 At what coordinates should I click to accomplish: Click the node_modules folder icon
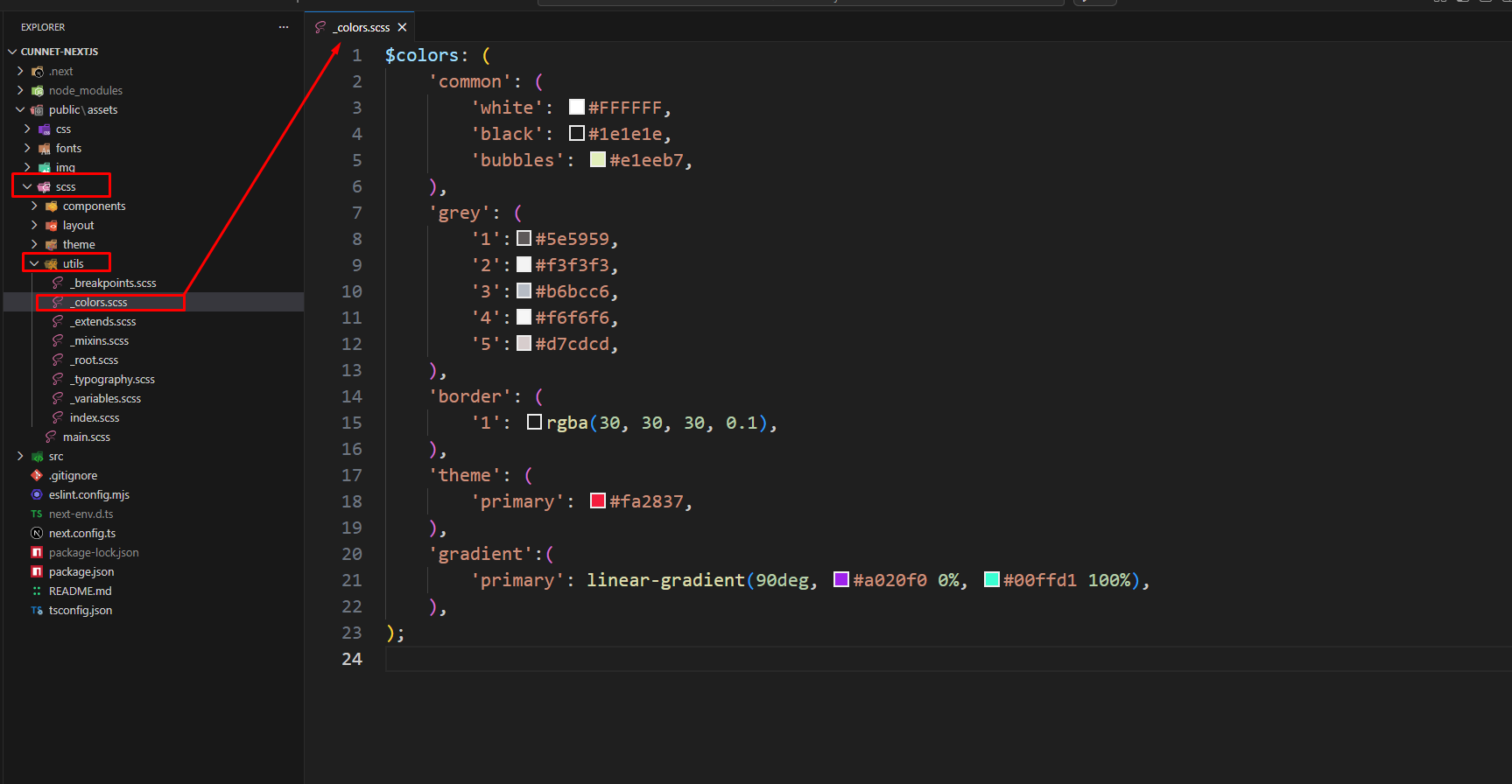(38, 90)
